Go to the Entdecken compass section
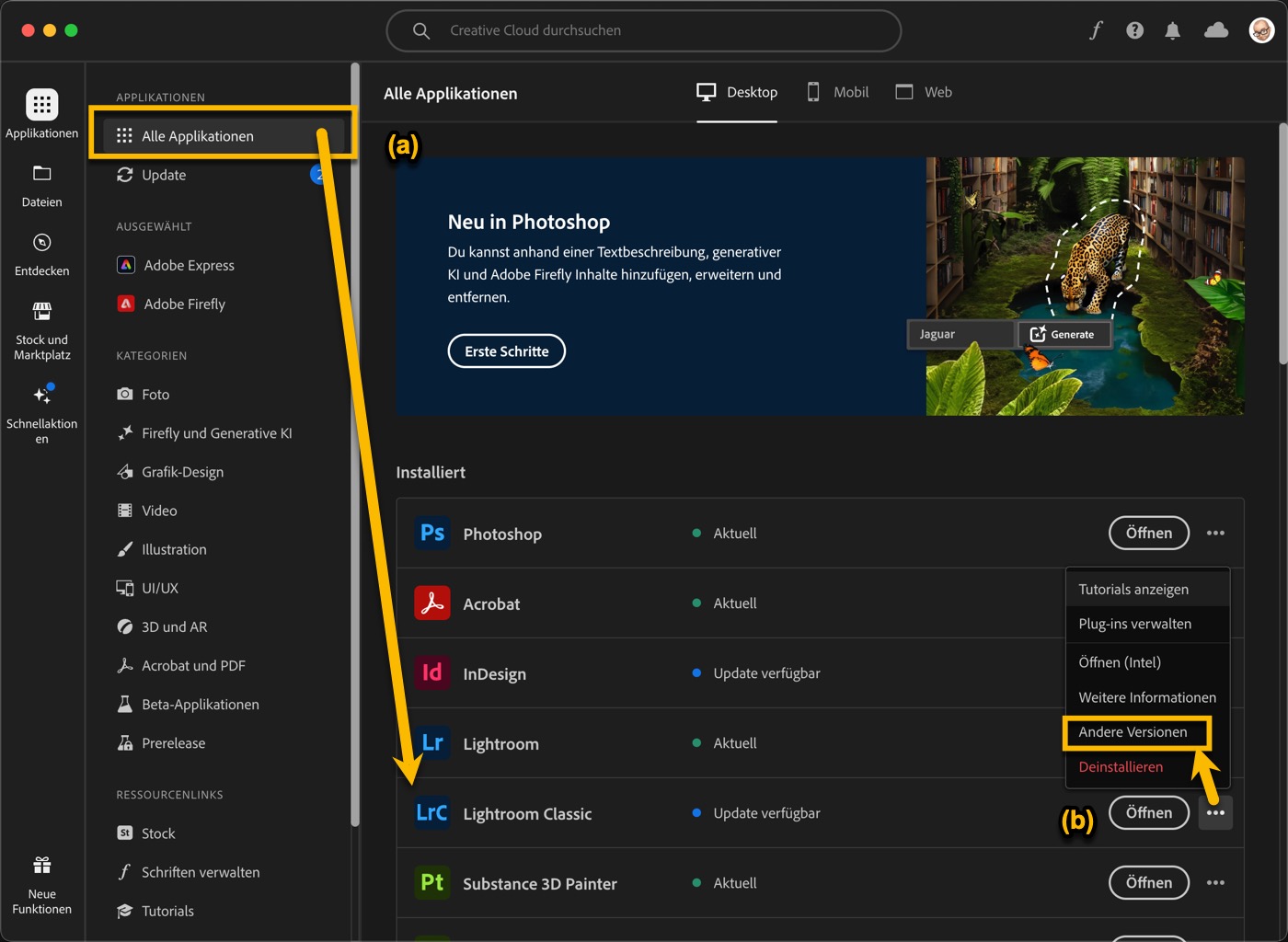Viewport: 1288px width, 942px height. (x=41, y=255)
